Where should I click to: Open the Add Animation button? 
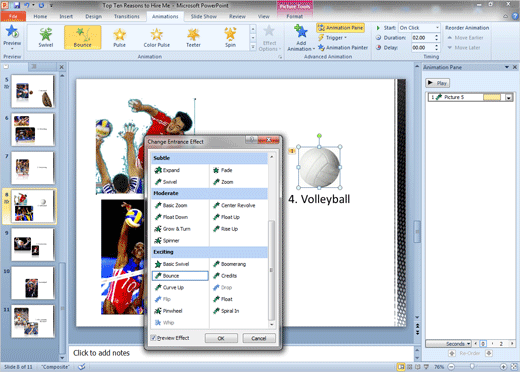(x=301, y=38)
